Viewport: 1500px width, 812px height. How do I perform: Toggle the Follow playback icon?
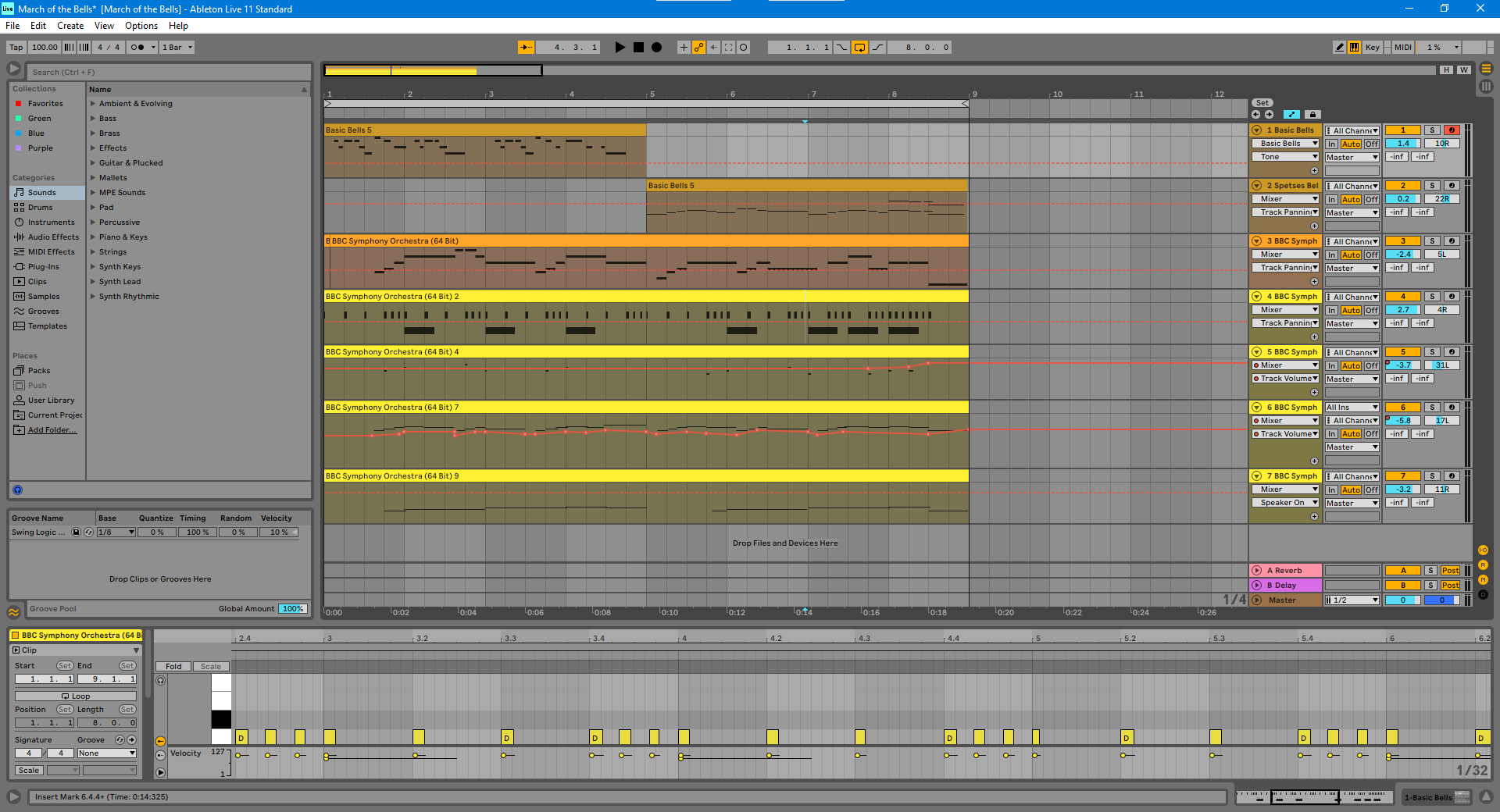click(527, 48)
